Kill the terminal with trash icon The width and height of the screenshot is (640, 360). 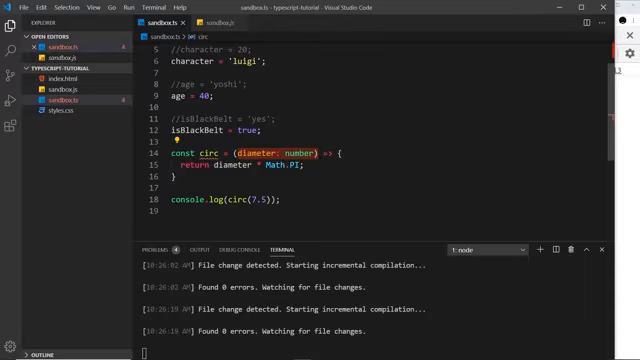coord(571,249)
